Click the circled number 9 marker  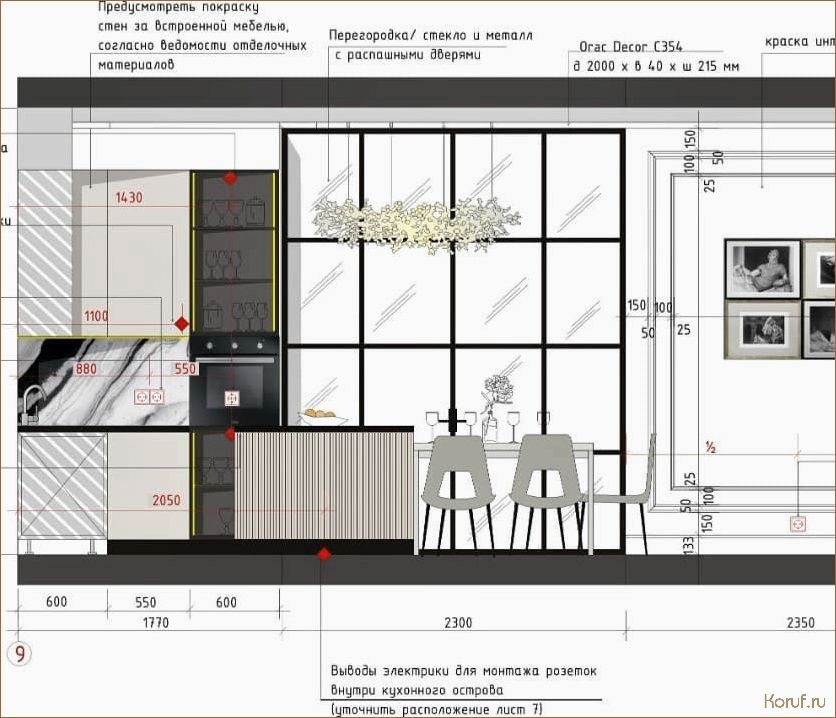click(x=19, y=655)
